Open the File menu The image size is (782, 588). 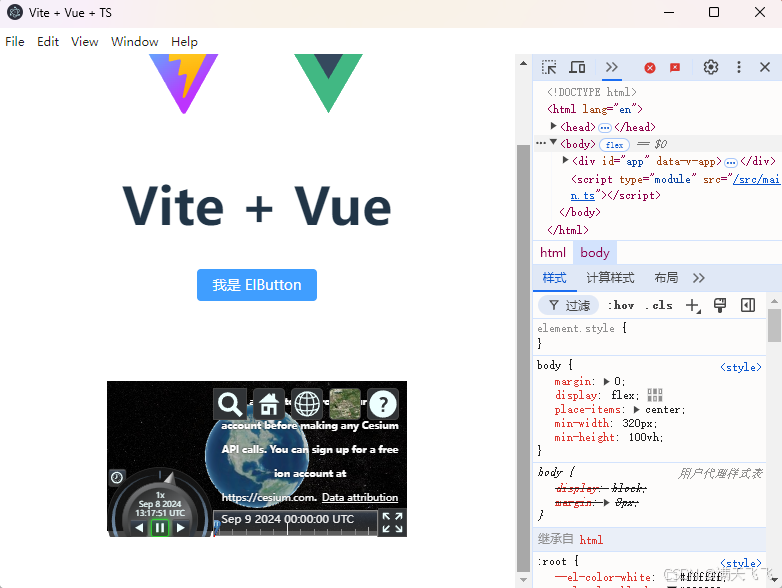14,41
